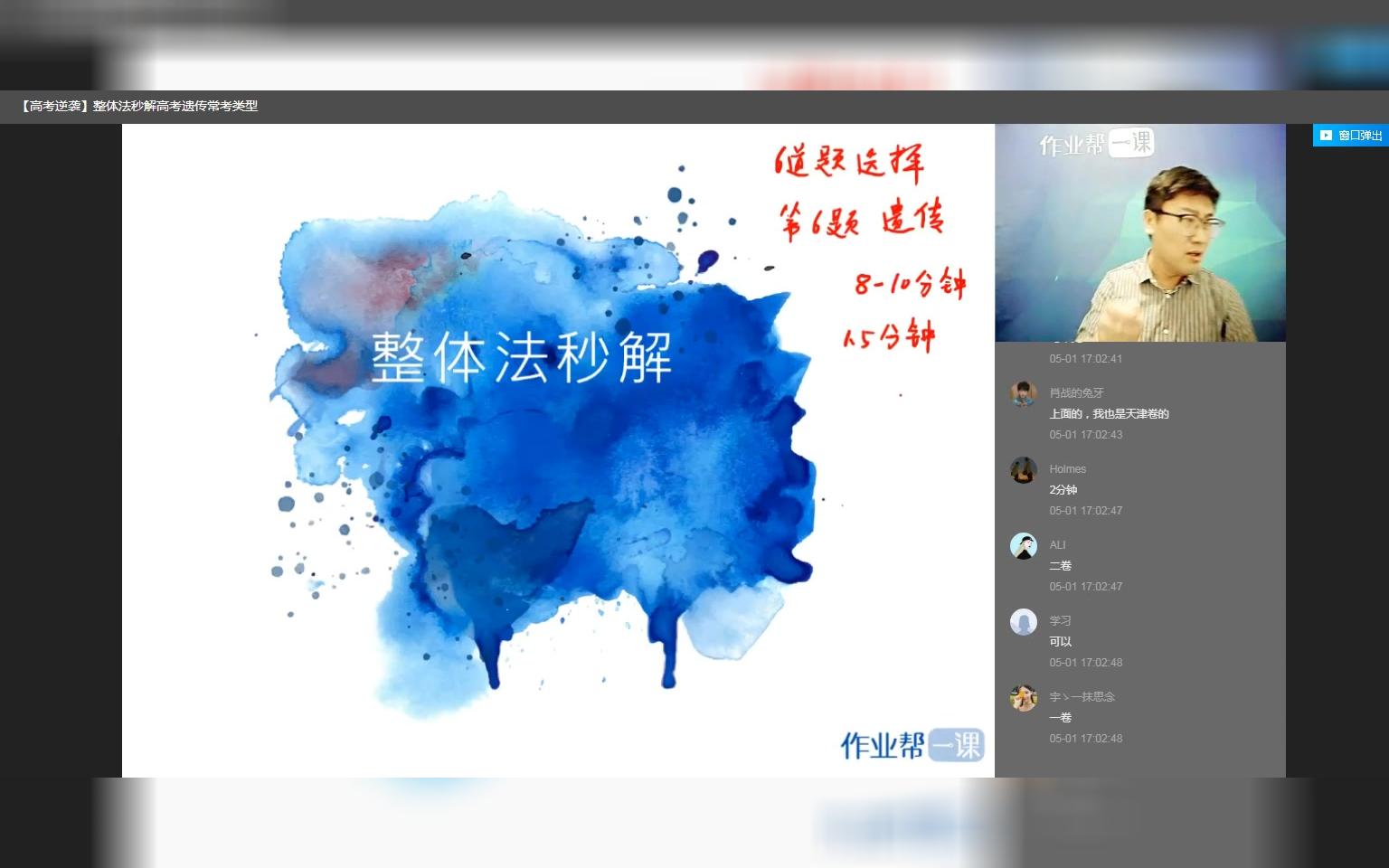
Task: Open avatar of user ALI
Action: [x=1024, y=546]
